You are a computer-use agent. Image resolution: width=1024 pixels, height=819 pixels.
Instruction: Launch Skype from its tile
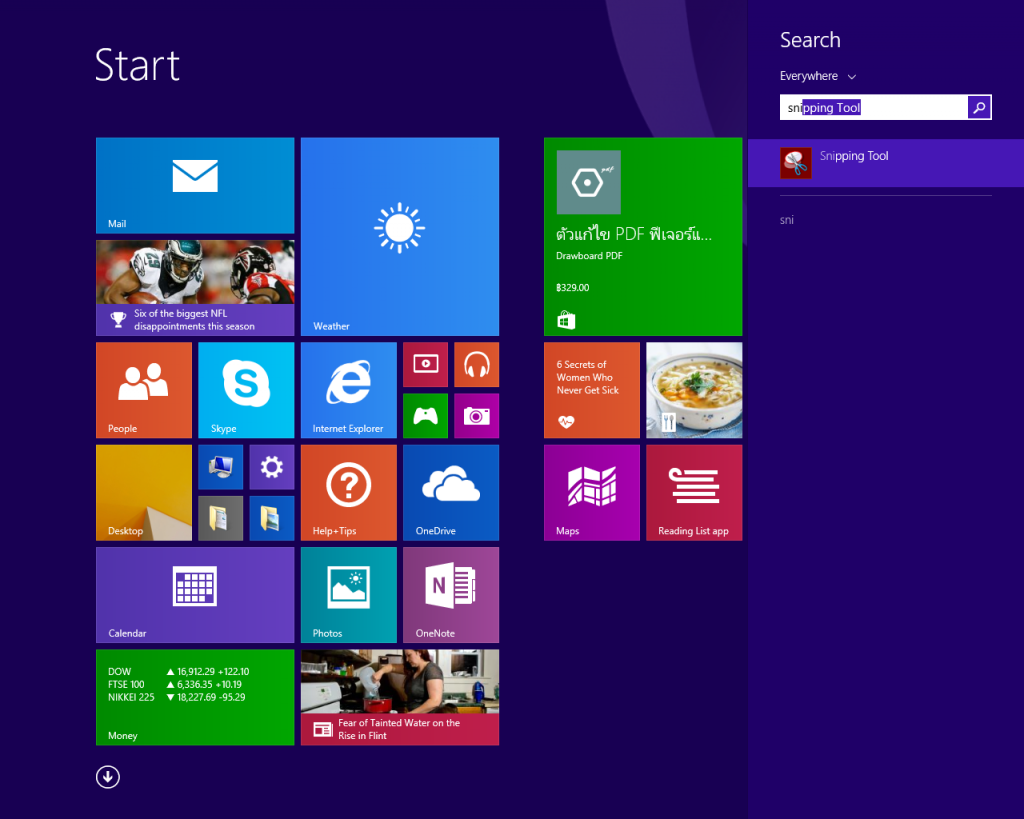pos(246,390)
